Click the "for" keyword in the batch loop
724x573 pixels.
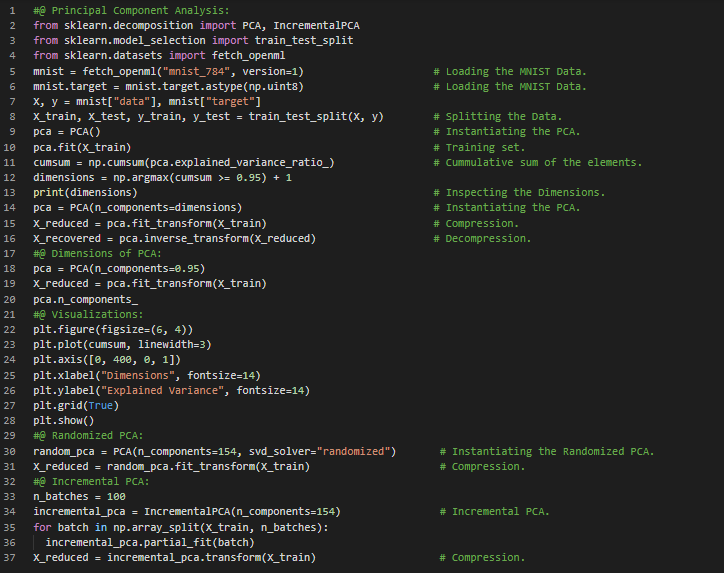pyautogui.click(x=42, y=527)
